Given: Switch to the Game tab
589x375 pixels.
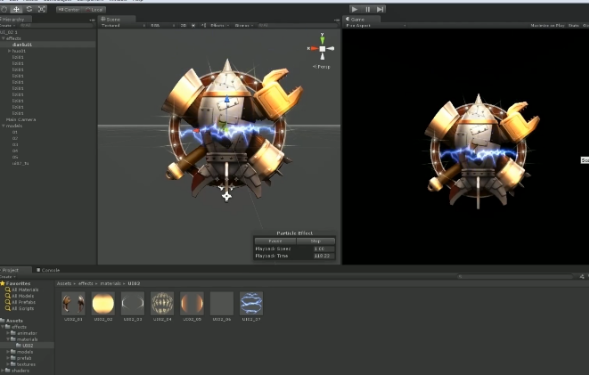Looking at the screenshot, I should pyautogui.click(x=361, y=19).
